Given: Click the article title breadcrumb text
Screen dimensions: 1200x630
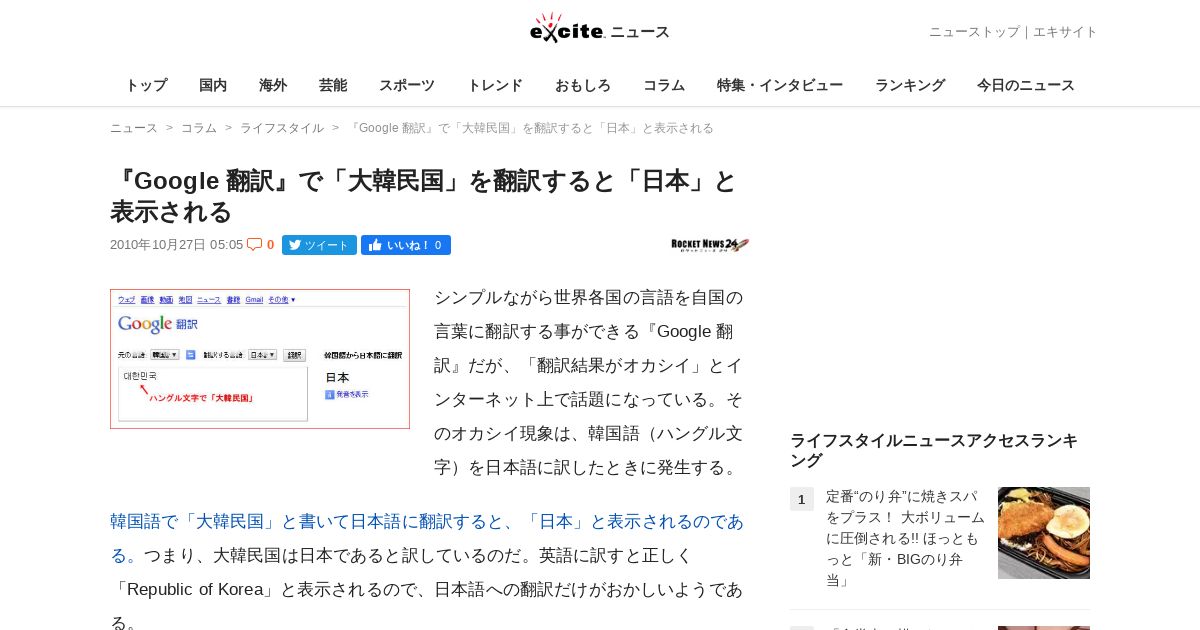Looking at the screenshot, I should click(x=531, y=128).
